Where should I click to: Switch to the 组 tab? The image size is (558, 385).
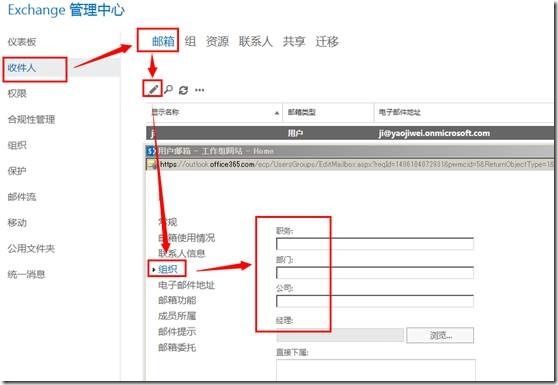pyautogui.click(x=190, y=41)
